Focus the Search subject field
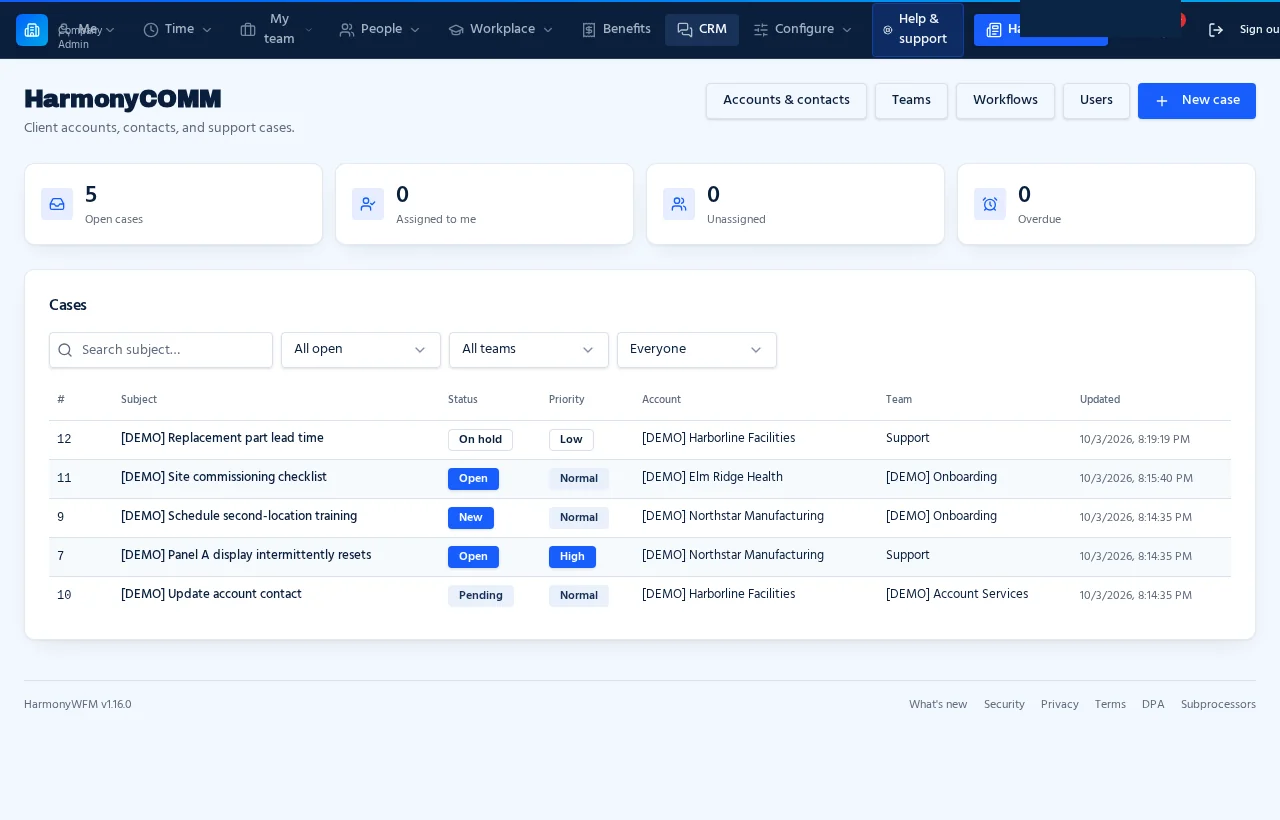This screenshot has width=1280, height=820. (161, 350)
